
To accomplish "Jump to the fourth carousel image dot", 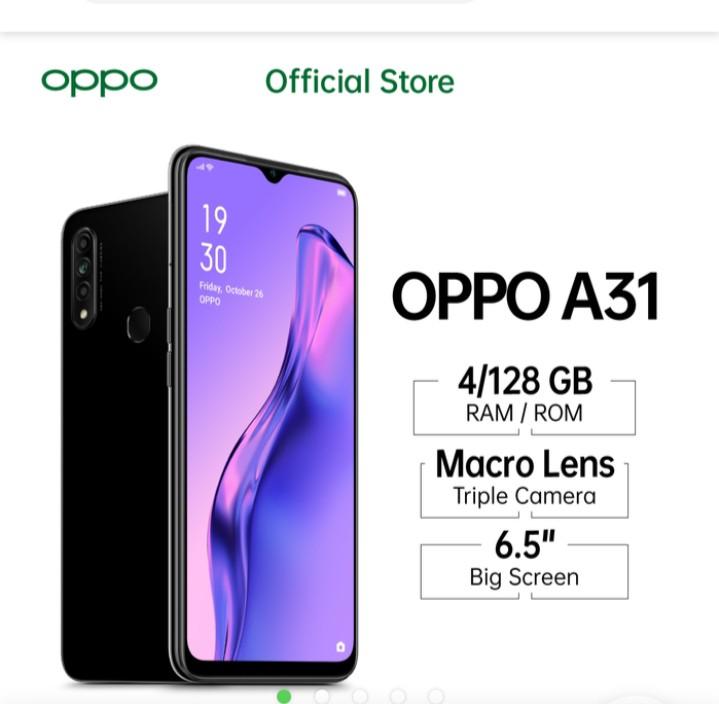I will (x=398, y=696).
